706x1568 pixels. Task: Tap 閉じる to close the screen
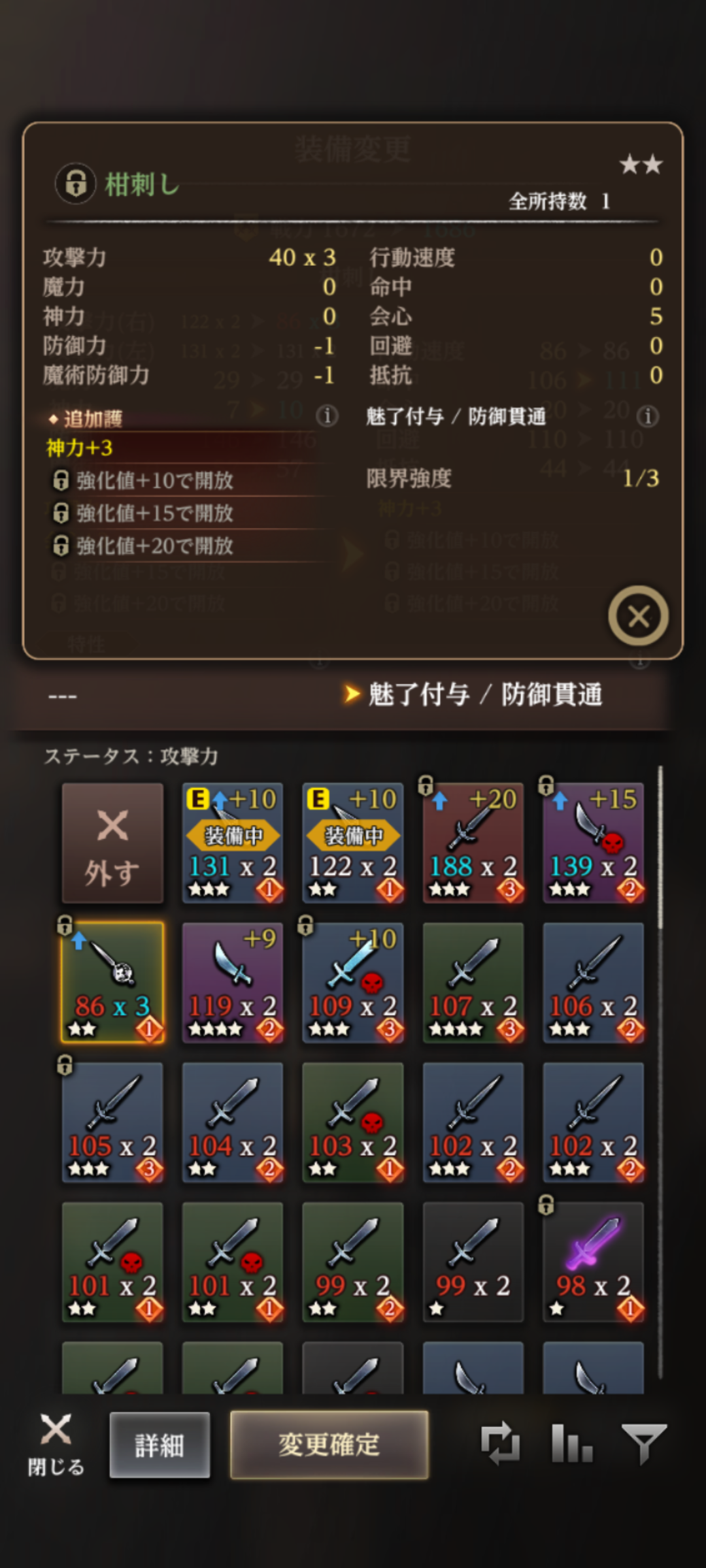pos(56,1445)
